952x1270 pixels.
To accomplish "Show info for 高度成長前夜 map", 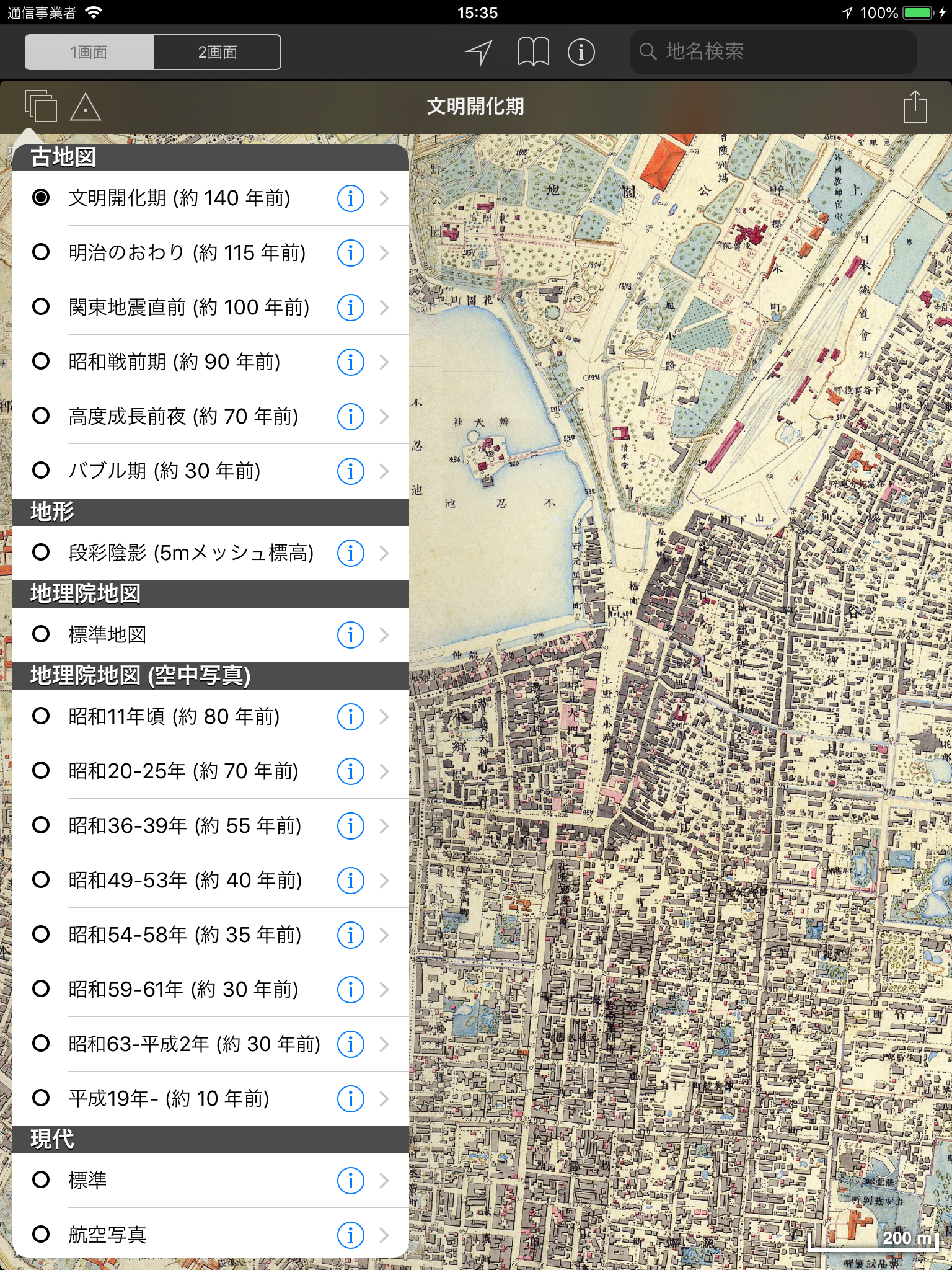I will (x=351, y=417).
